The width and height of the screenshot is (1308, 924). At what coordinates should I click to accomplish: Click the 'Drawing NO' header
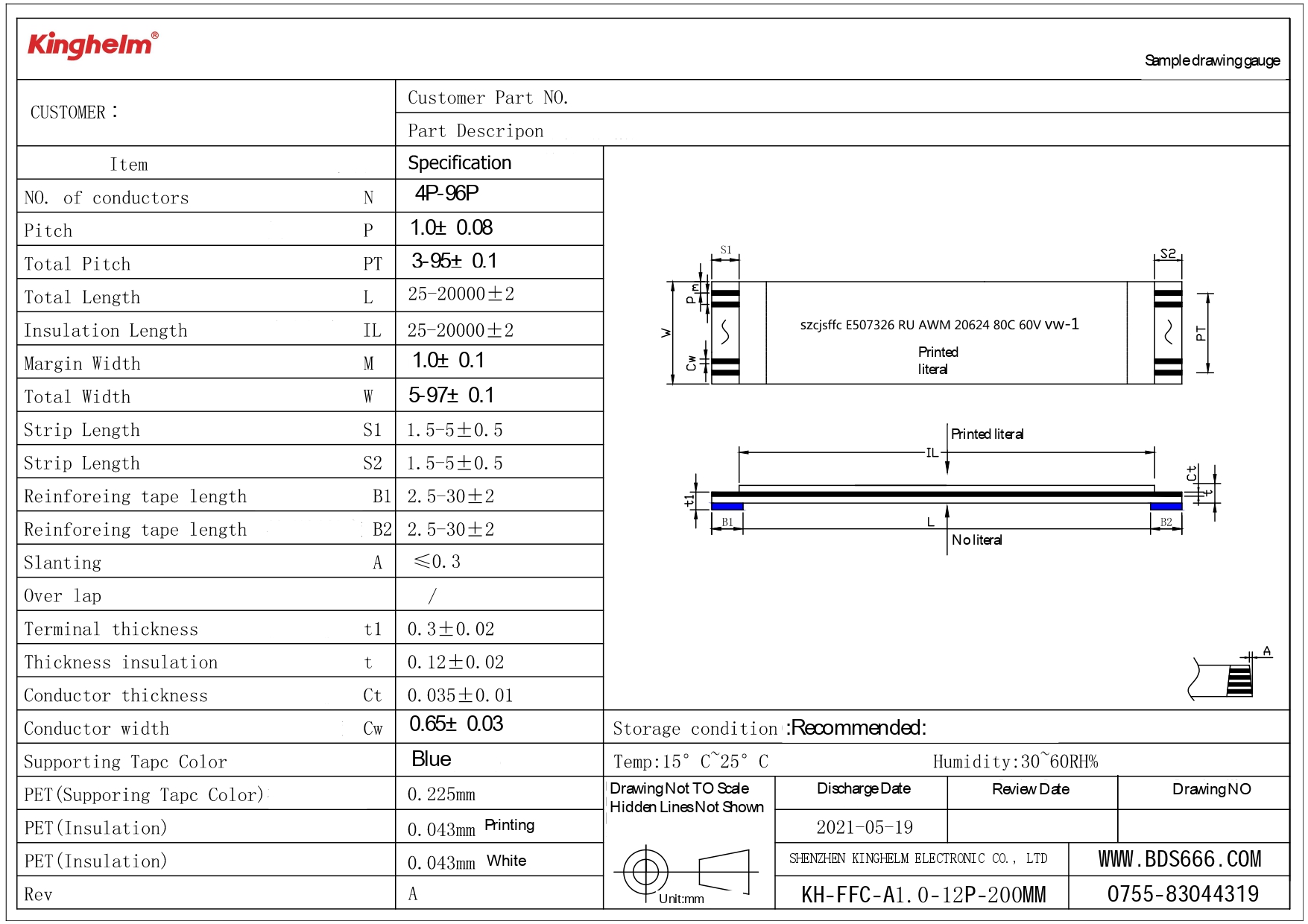pos(1212,789)
